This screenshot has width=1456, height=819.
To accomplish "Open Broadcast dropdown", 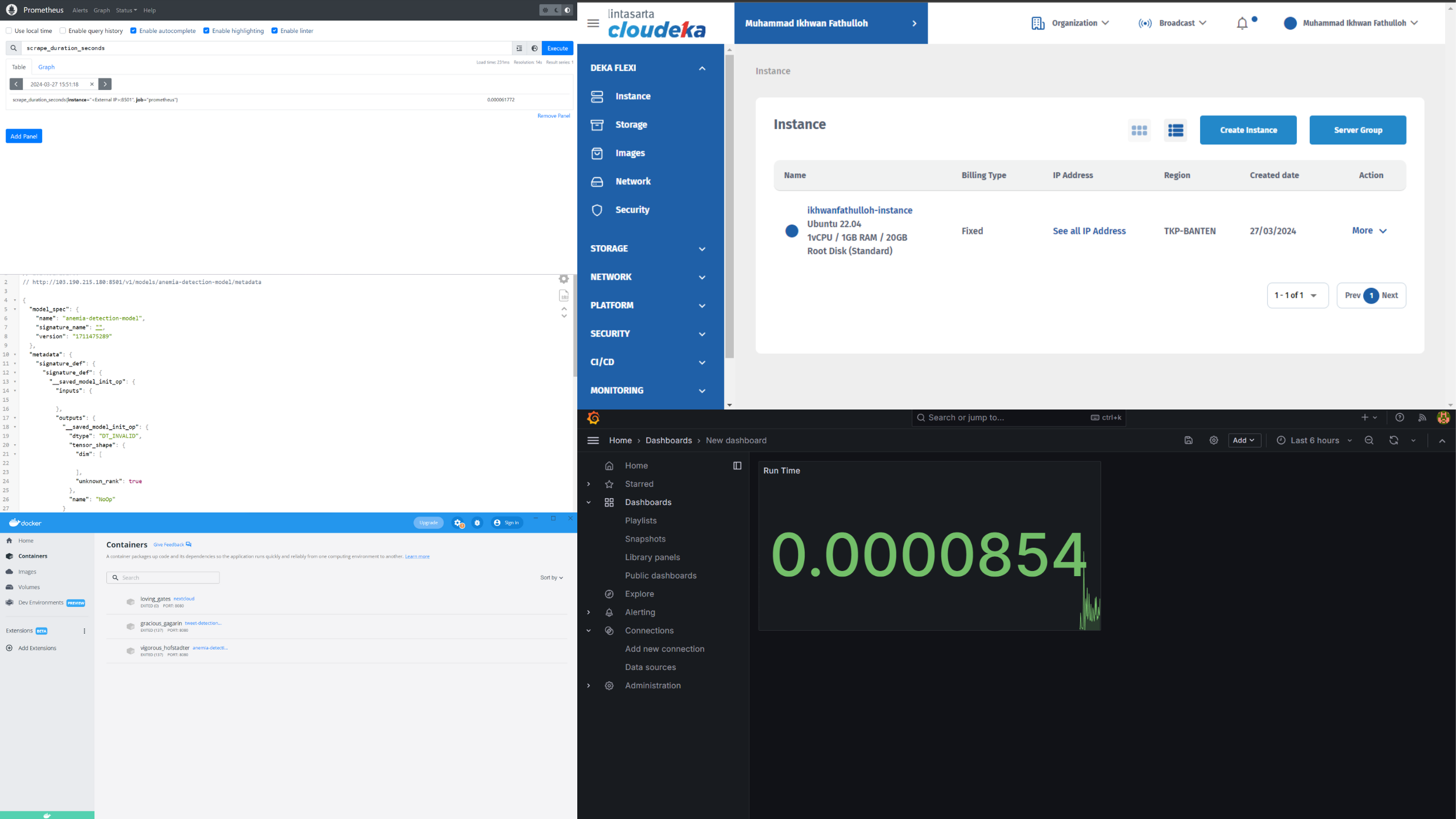I will (1172, 23).
